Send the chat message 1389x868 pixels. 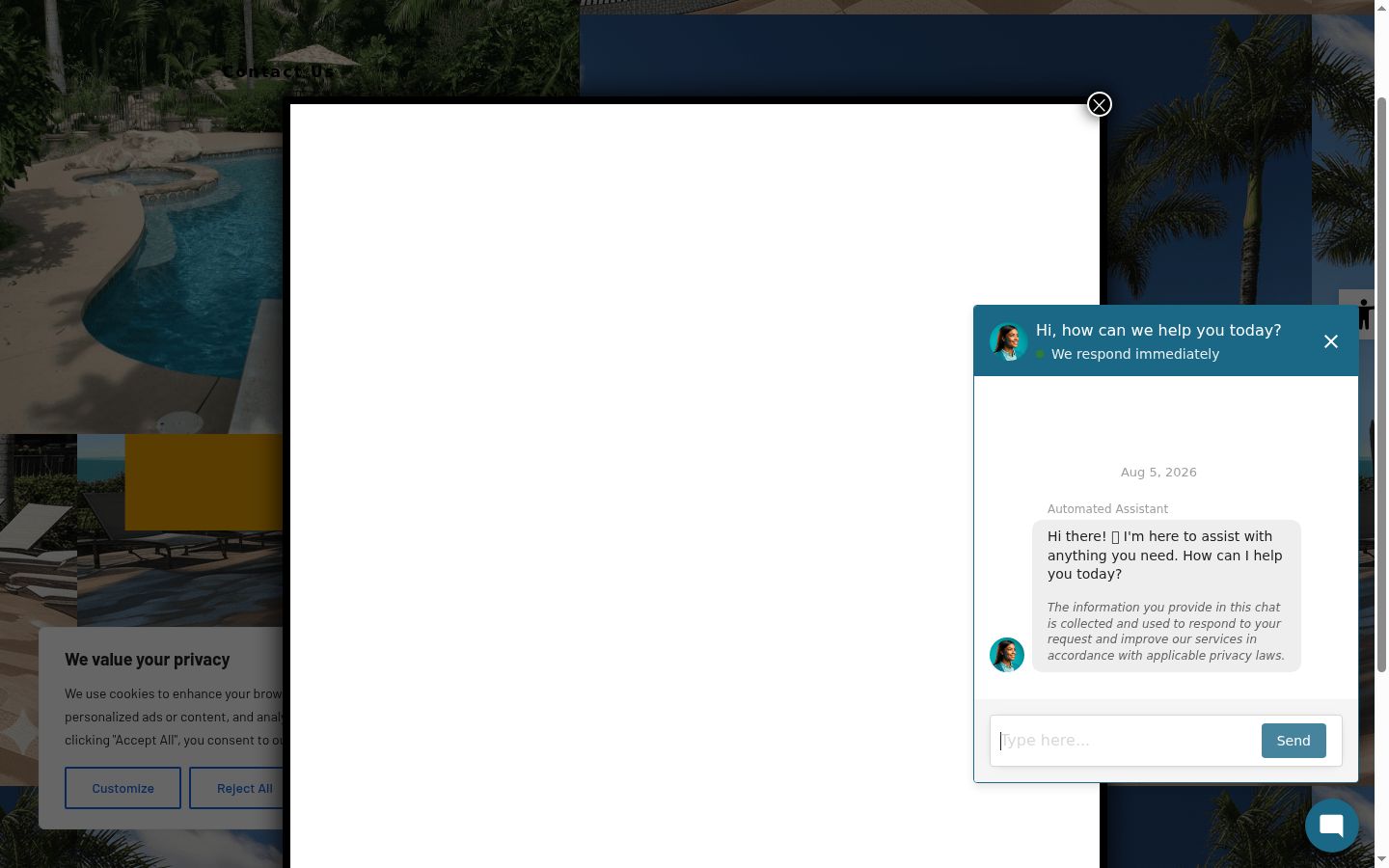click(1294, 741)
